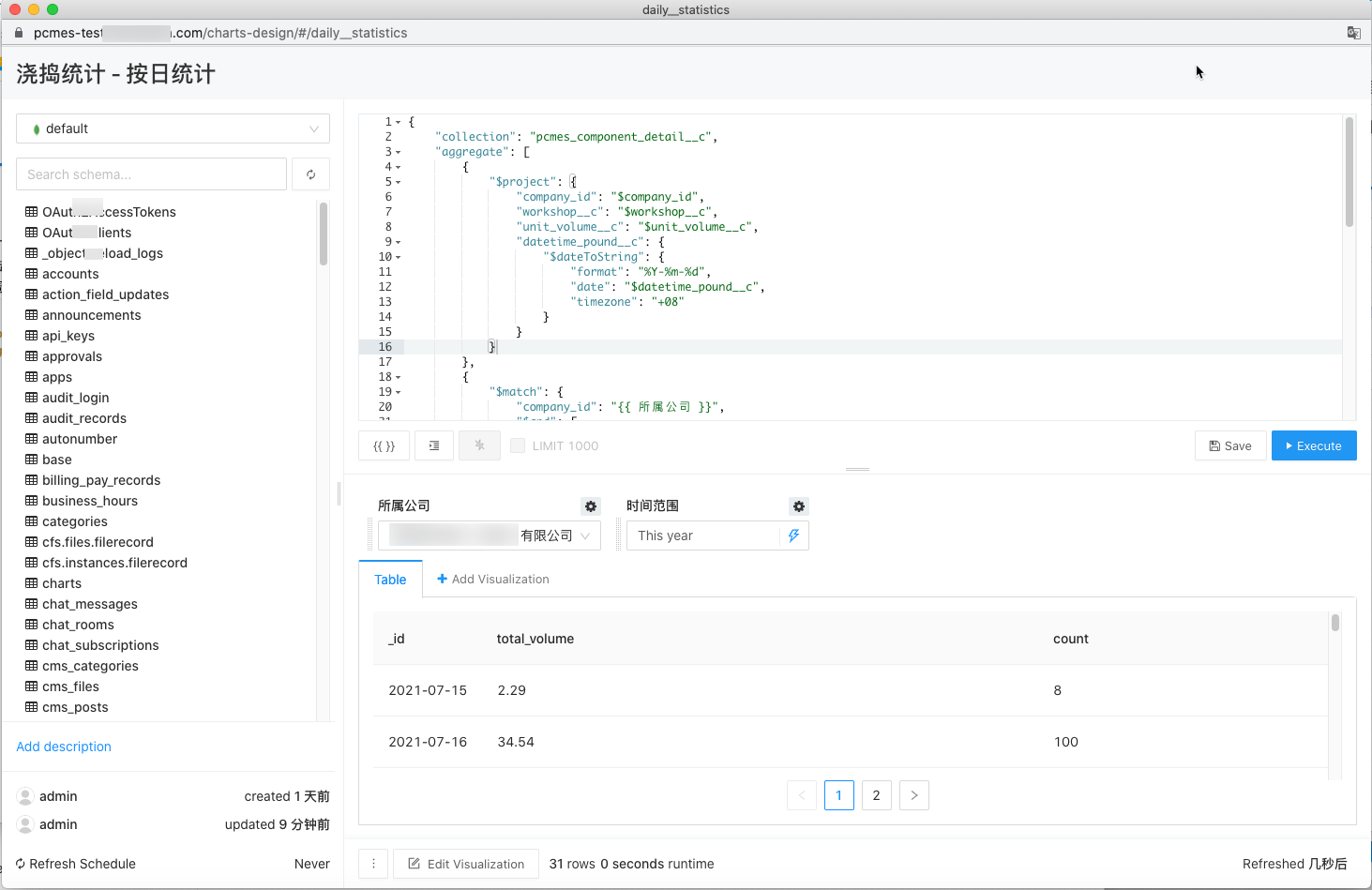Select the billing_pay_records schema table
Viewport: 1372px width, 890px height.
(x=101, y=480)
